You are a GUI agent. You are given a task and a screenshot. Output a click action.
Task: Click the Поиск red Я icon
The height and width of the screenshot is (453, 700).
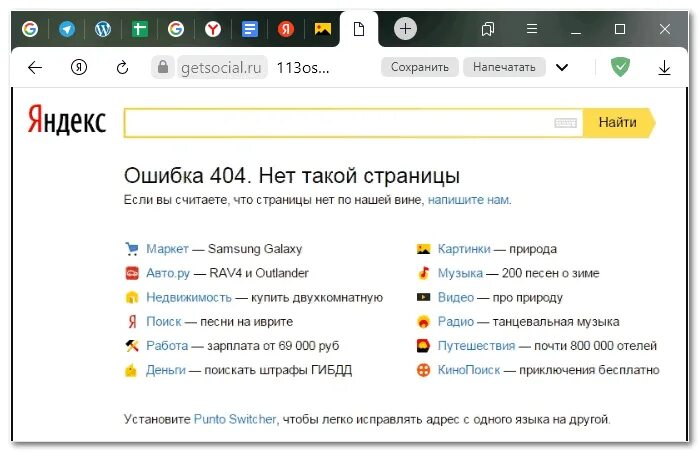coord(132,321)
